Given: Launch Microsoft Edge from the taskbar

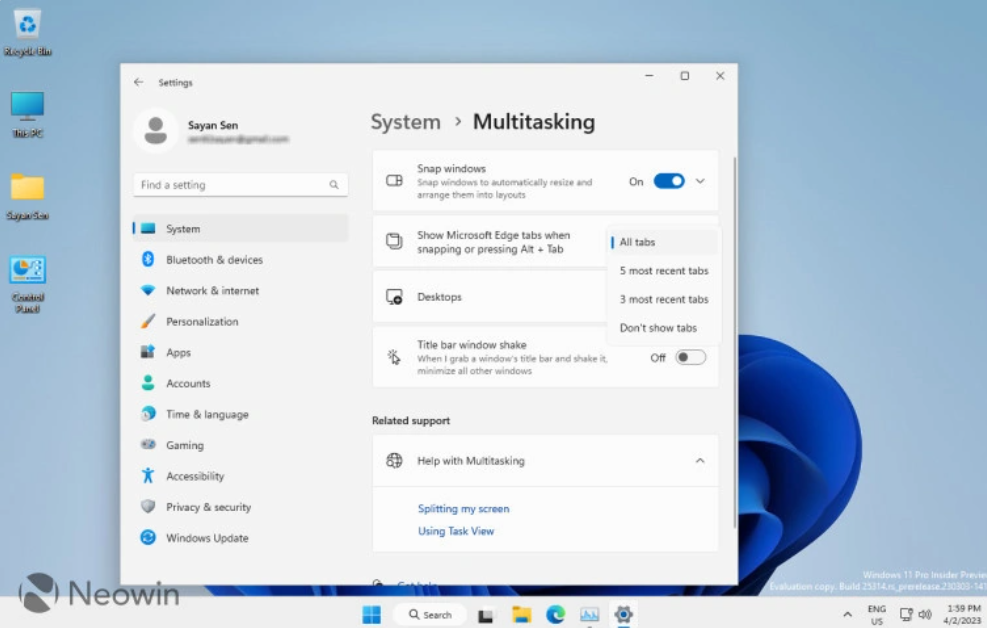Looking at the screenshot, I should (x=555, y=614).
